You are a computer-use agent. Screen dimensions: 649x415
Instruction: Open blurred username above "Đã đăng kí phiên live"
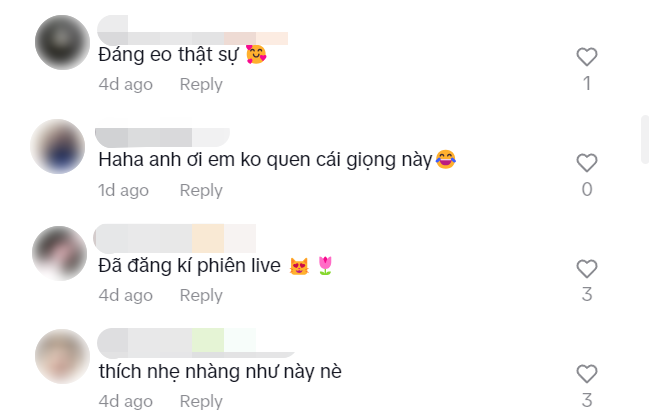(175, 238)
